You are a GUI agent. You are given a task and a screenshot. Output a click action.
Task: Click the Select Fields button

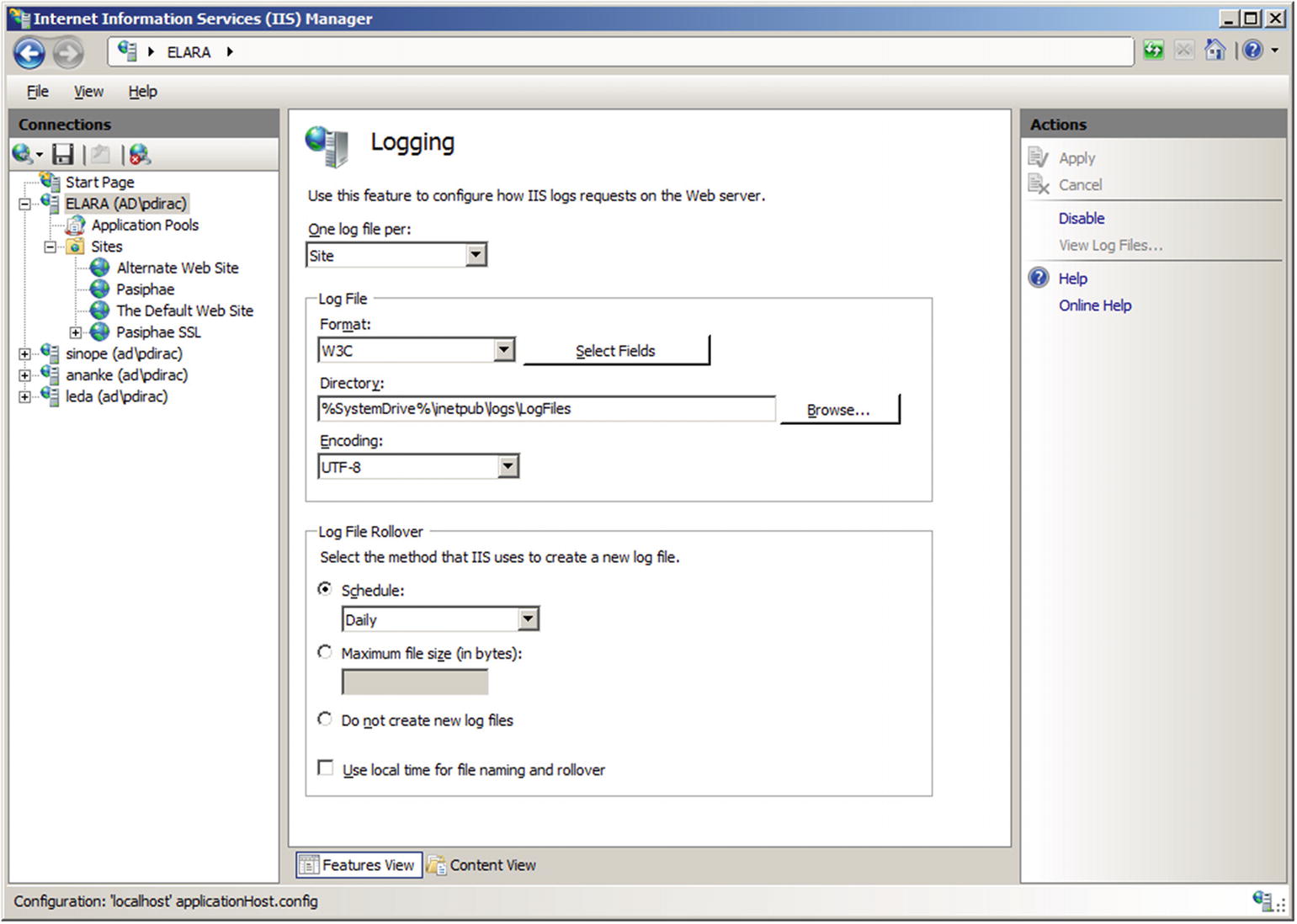[x=616, y=350]
